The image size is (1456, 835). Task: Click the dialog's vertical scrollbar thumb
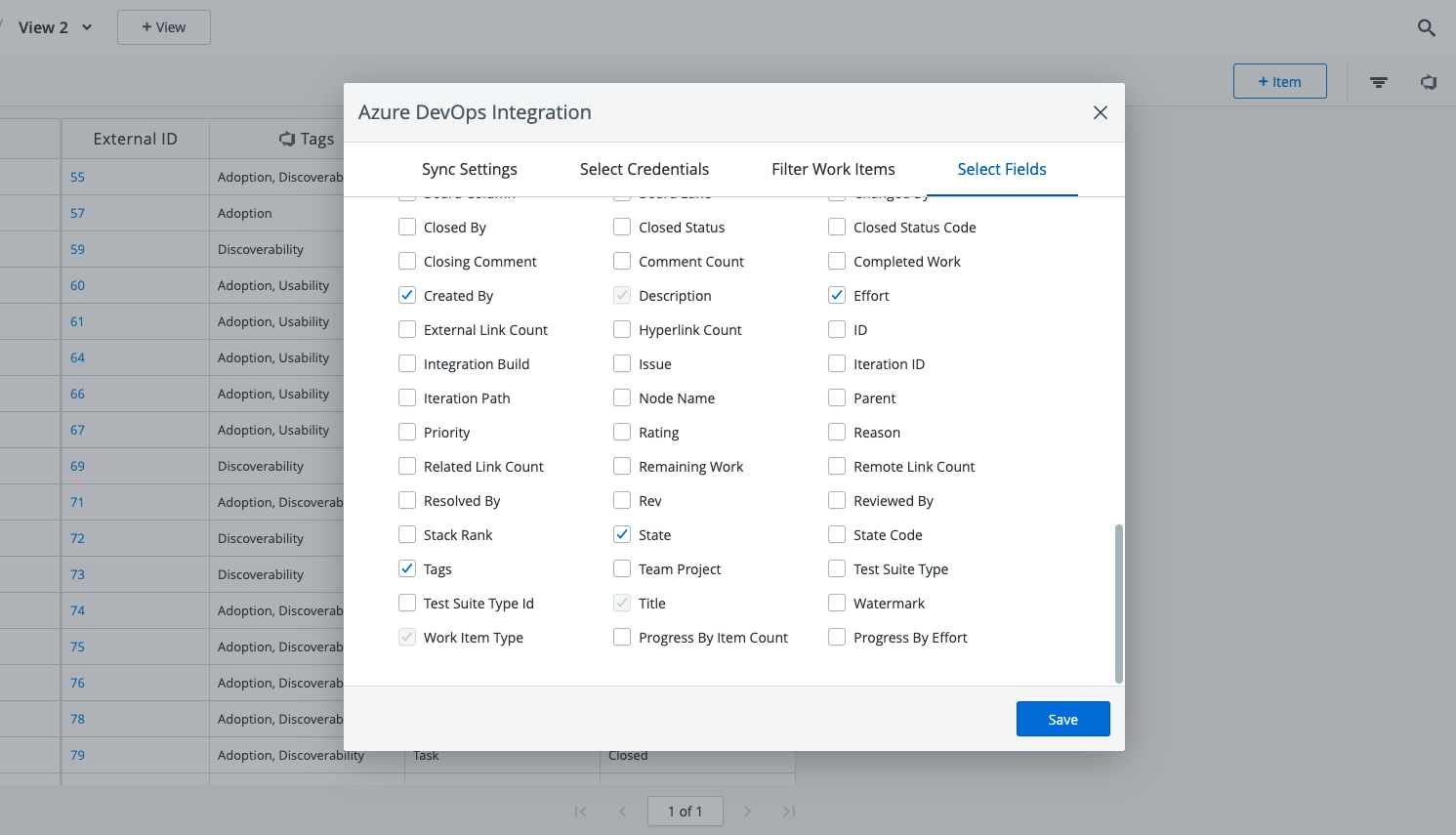pos(1119,604)
